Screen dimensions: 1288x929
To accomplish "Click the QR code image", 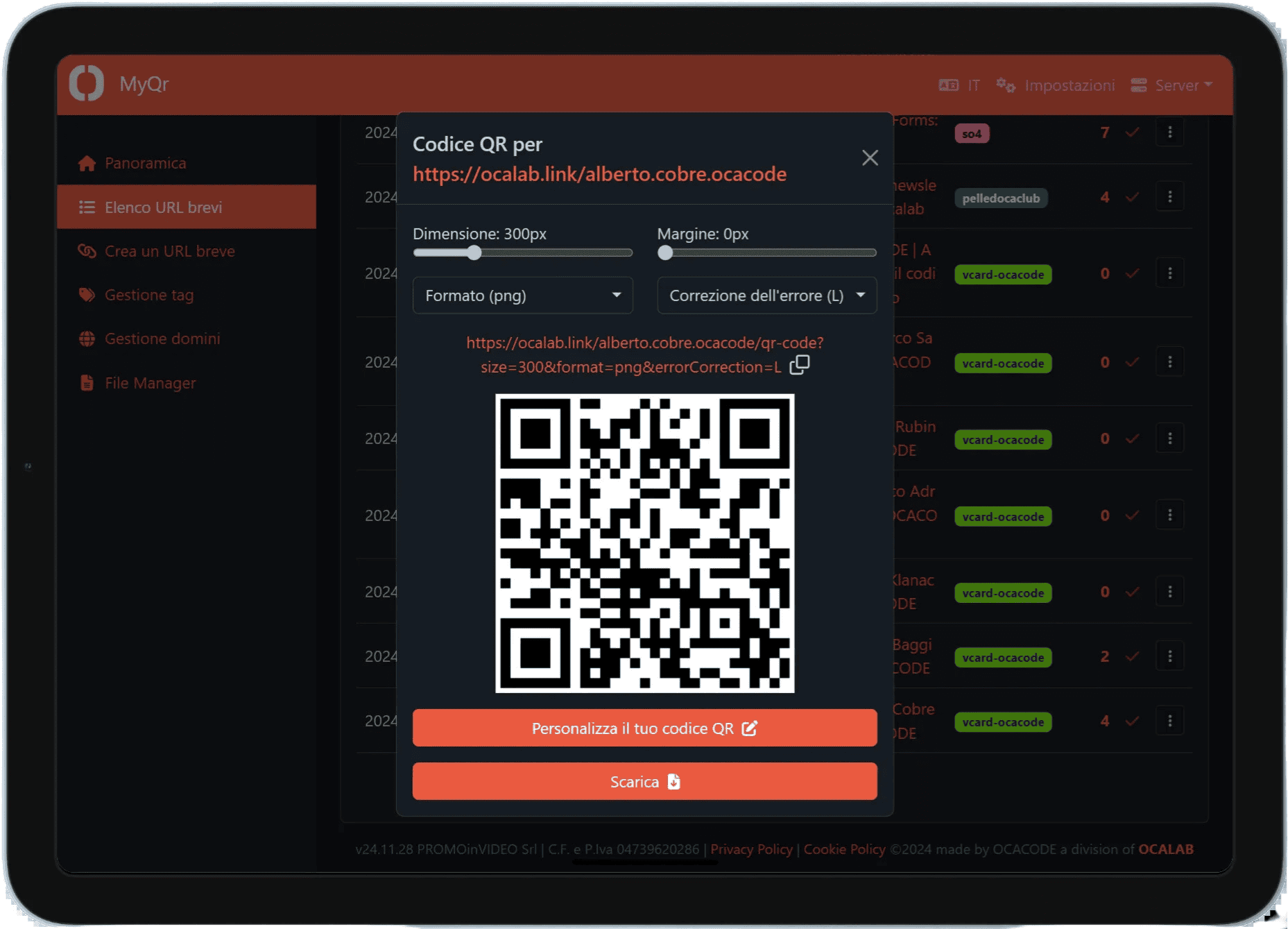I will (x=644, y=543).
